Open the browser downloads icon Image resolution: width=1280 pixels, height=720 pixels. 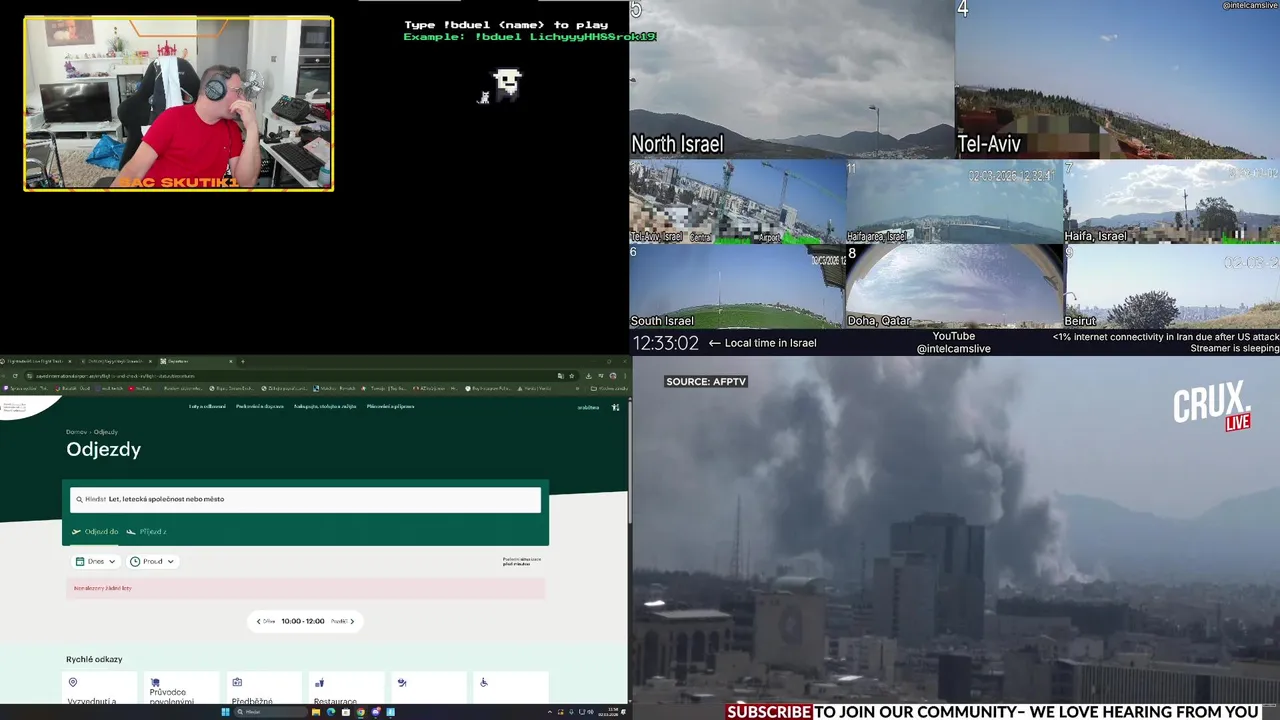[x=588, y=376]
